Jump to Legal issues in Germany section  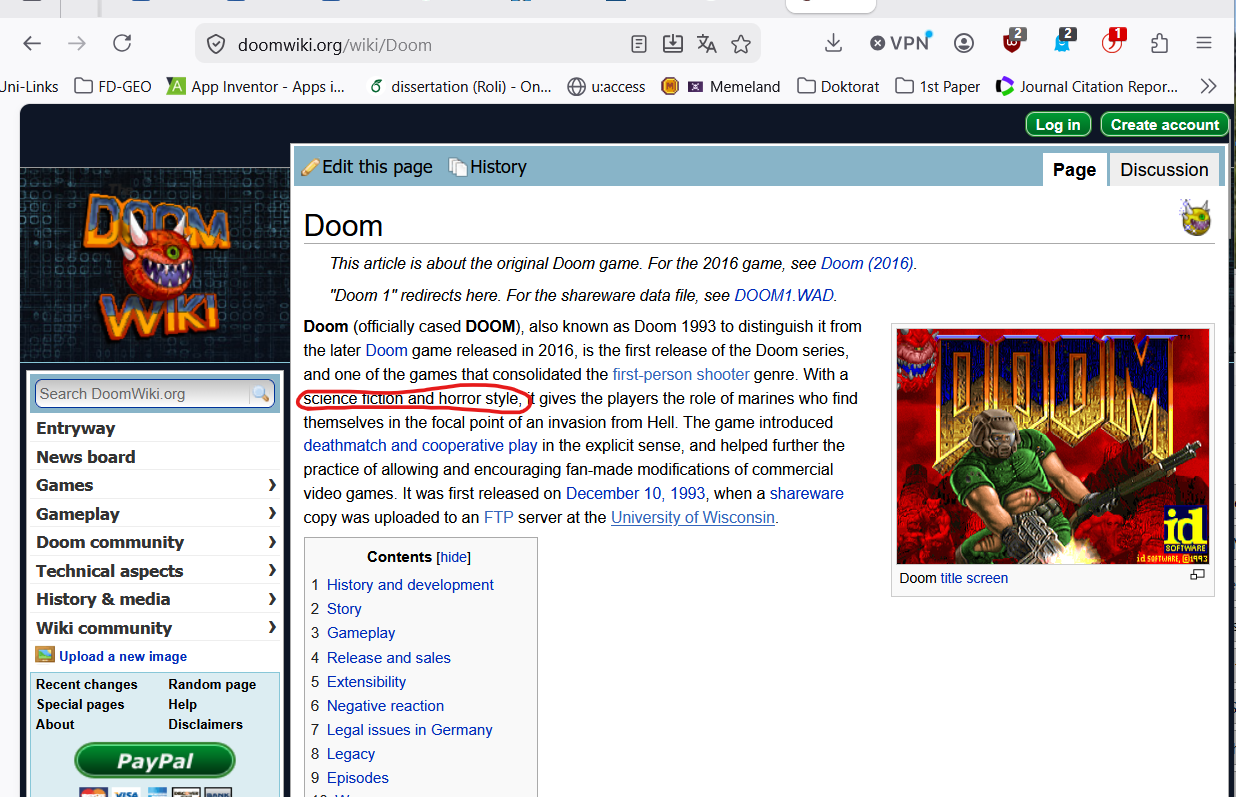coord(410,730)
